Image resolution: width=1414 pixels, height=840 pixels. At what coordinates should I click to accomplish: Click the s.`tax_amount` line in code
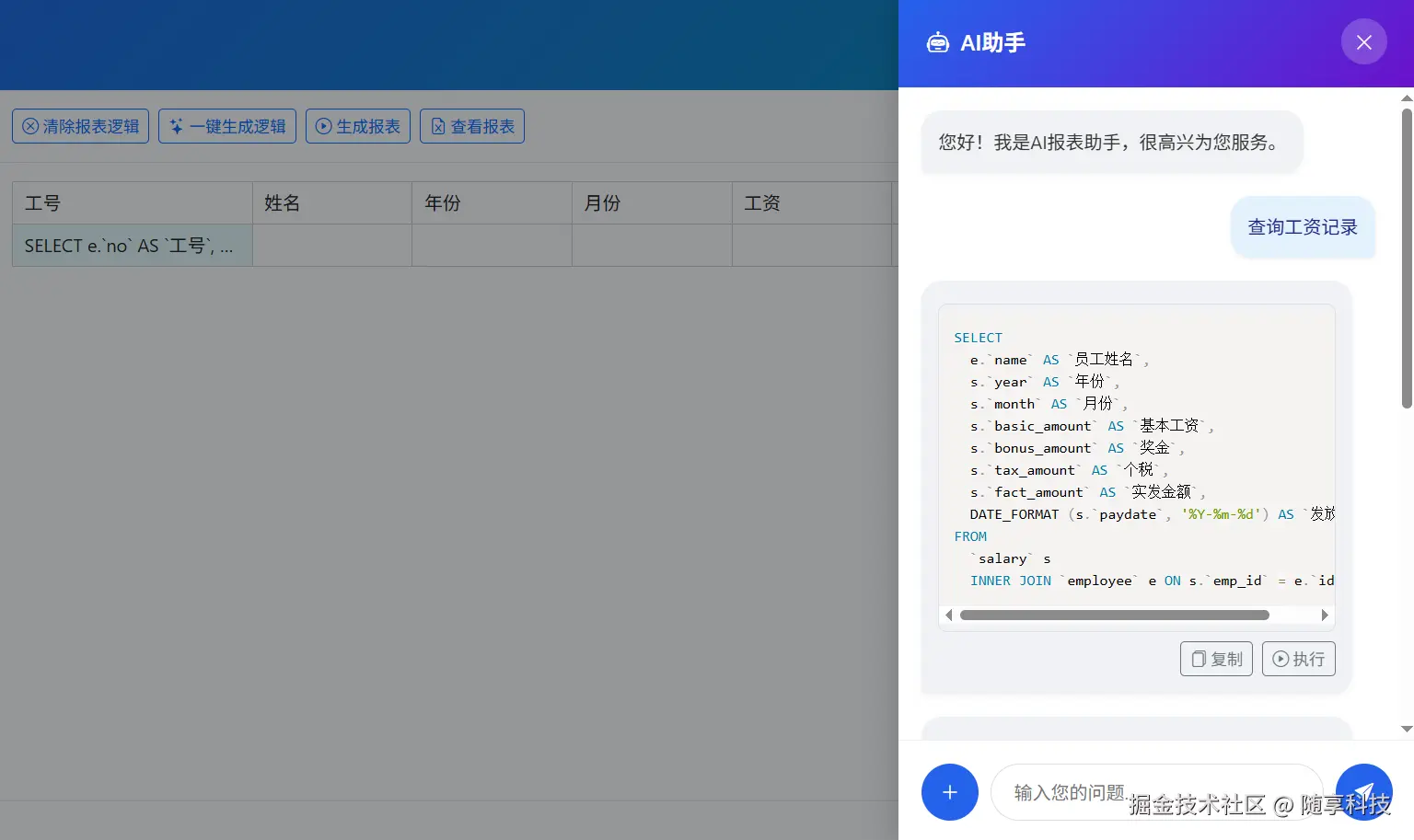click(x=1069, y=470)
